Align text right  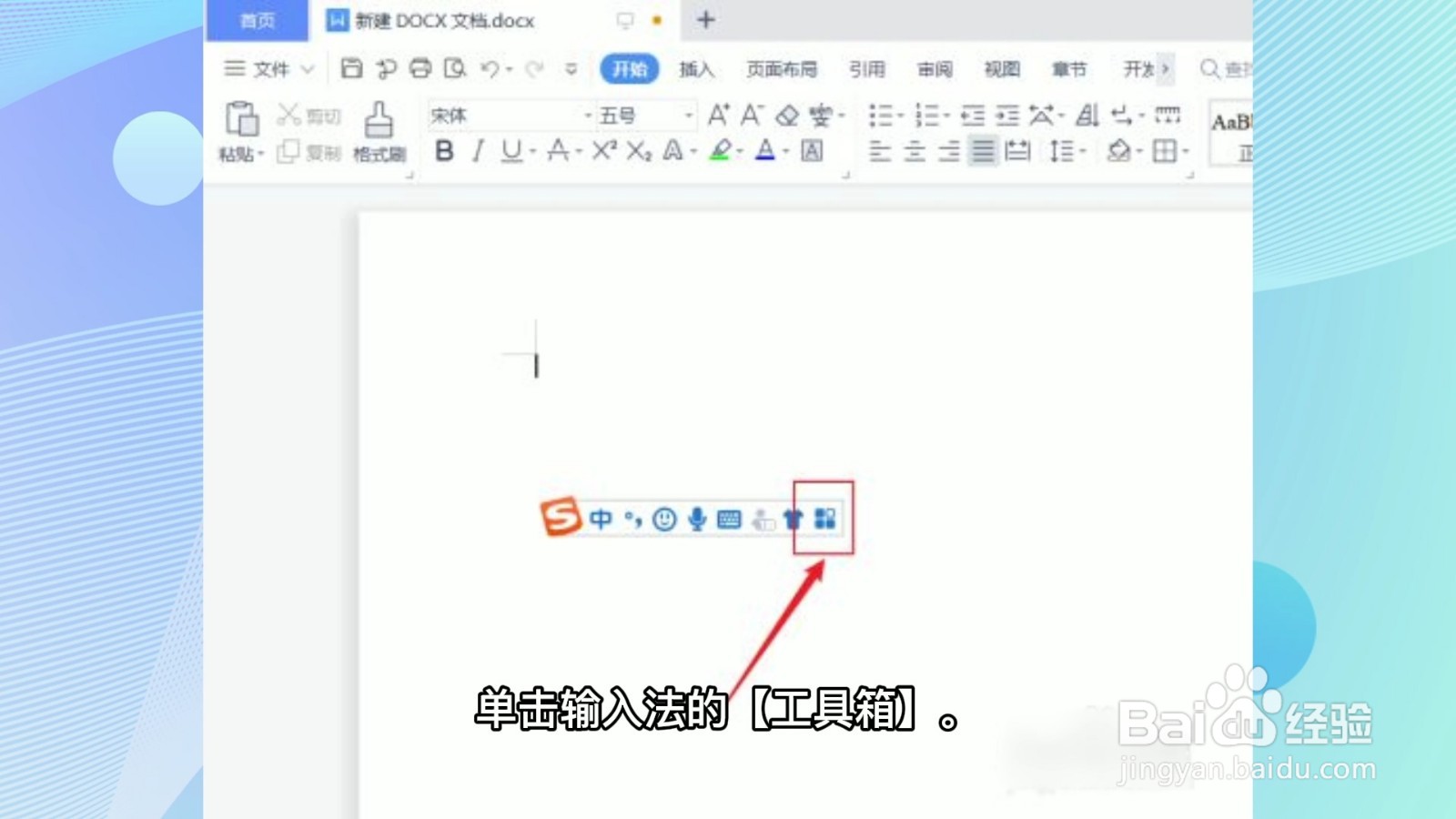coord(949,150)
